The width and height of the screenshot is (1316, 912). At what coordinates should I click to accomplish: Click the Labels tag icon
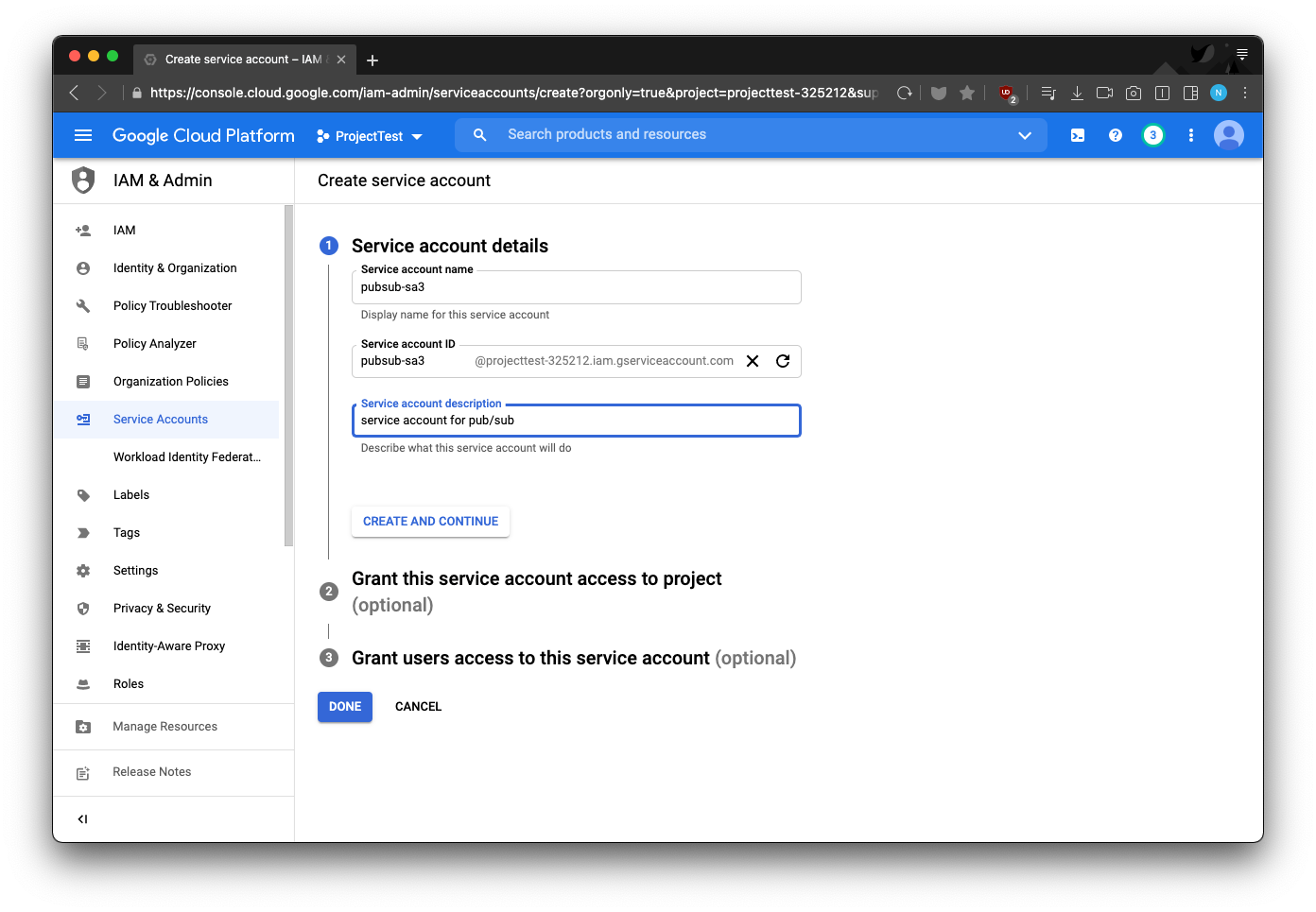83,494
